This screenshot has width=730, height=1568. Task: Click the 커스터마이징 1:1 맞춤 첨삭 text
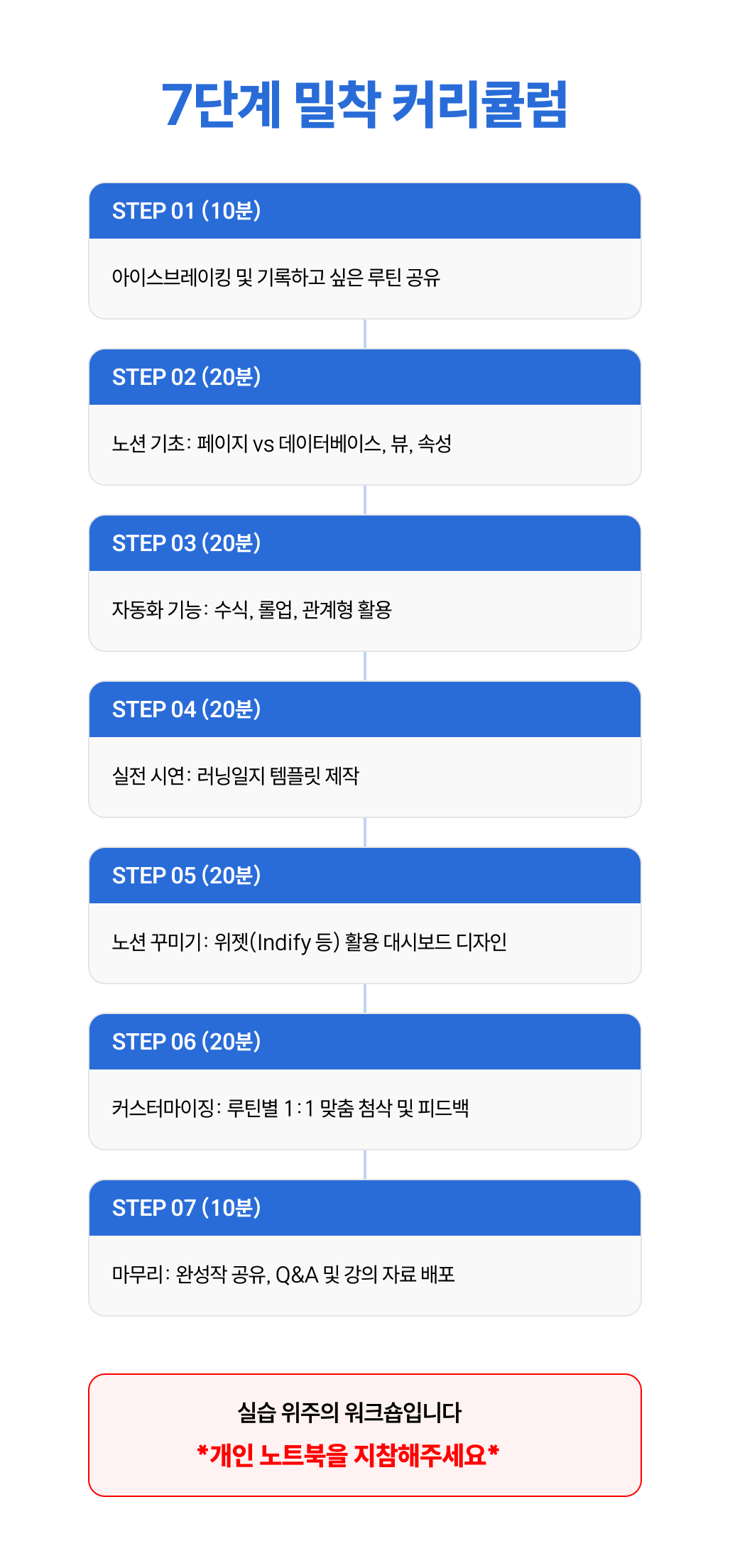tap(290, 1109)
